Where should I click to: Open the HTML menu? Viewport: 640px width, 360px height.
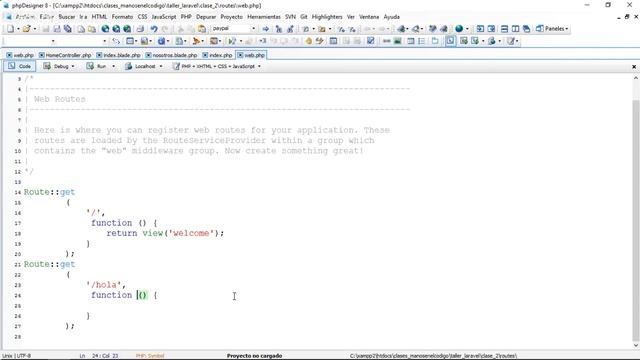click(99, 17)
